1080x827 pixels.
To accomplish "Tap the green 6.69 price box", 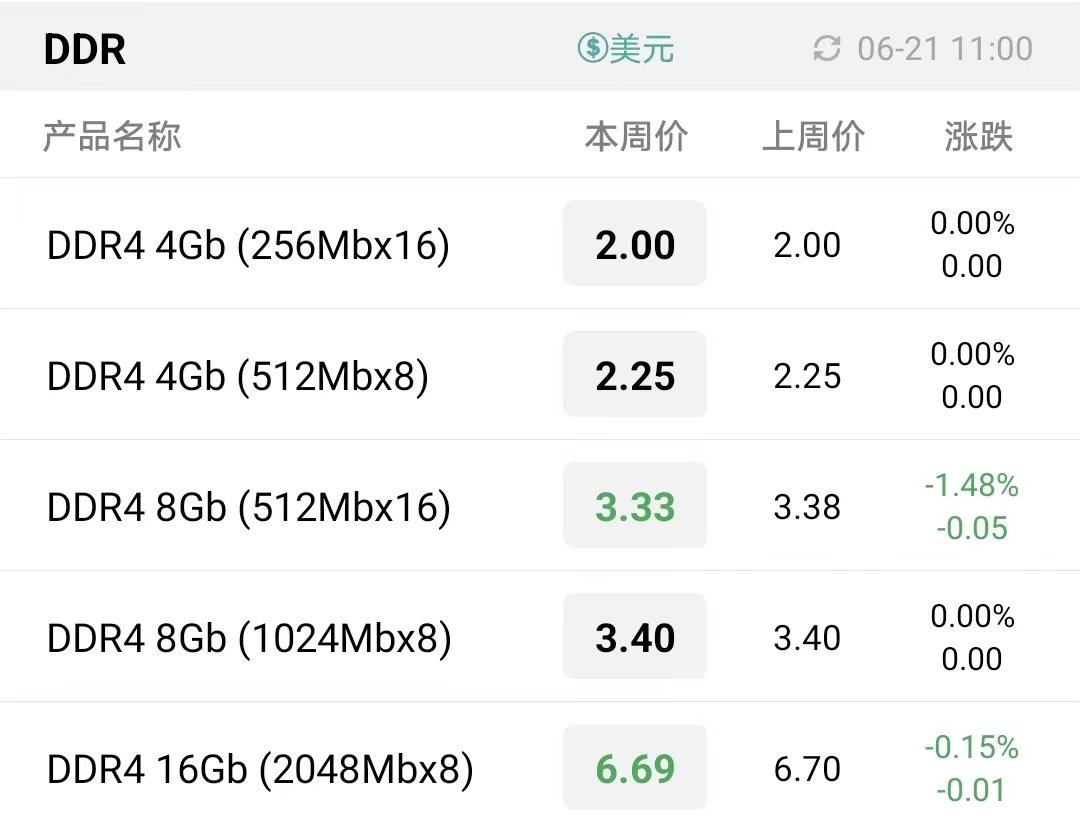I will (x=635, y=767).
